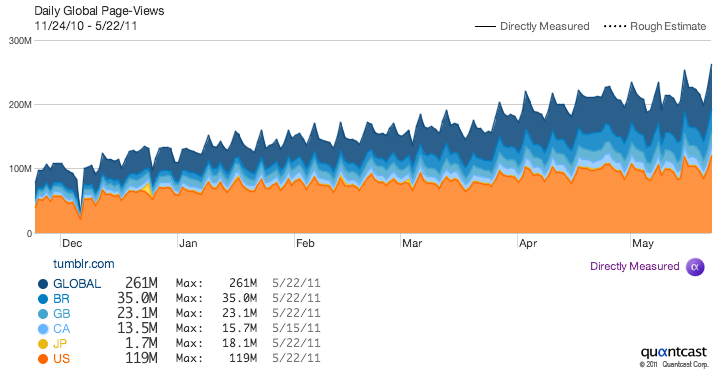Screen dimensions: 725x380
Task: Click the JP max value 18.1M
Action: tap(240, 343)
